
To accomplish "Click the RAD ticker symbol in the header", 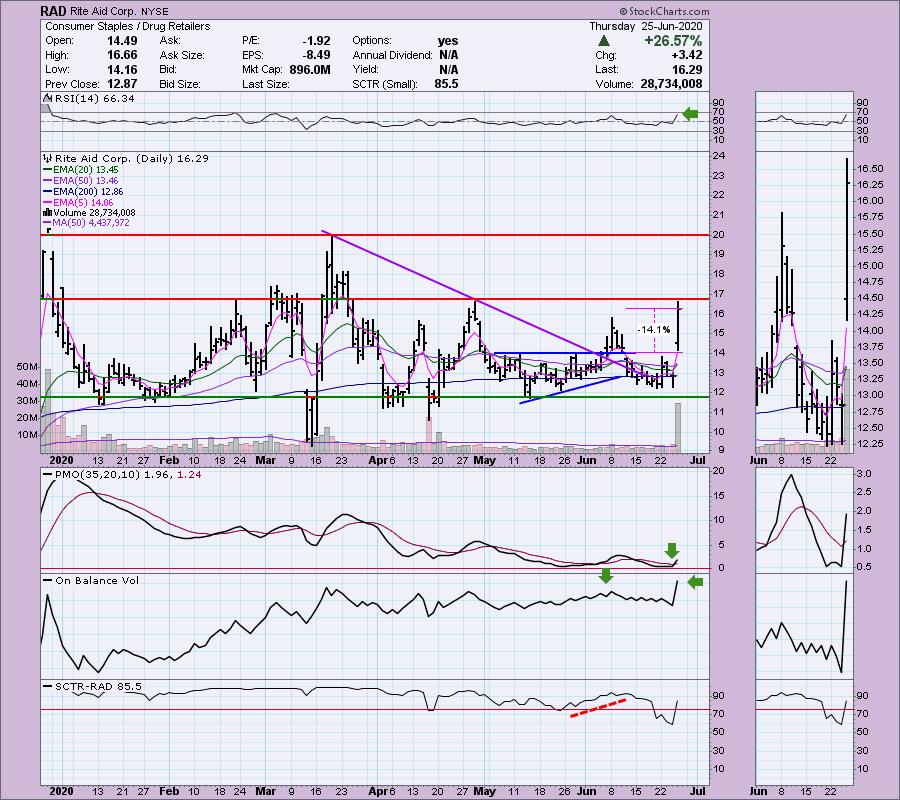I will (x=53, y=11).
